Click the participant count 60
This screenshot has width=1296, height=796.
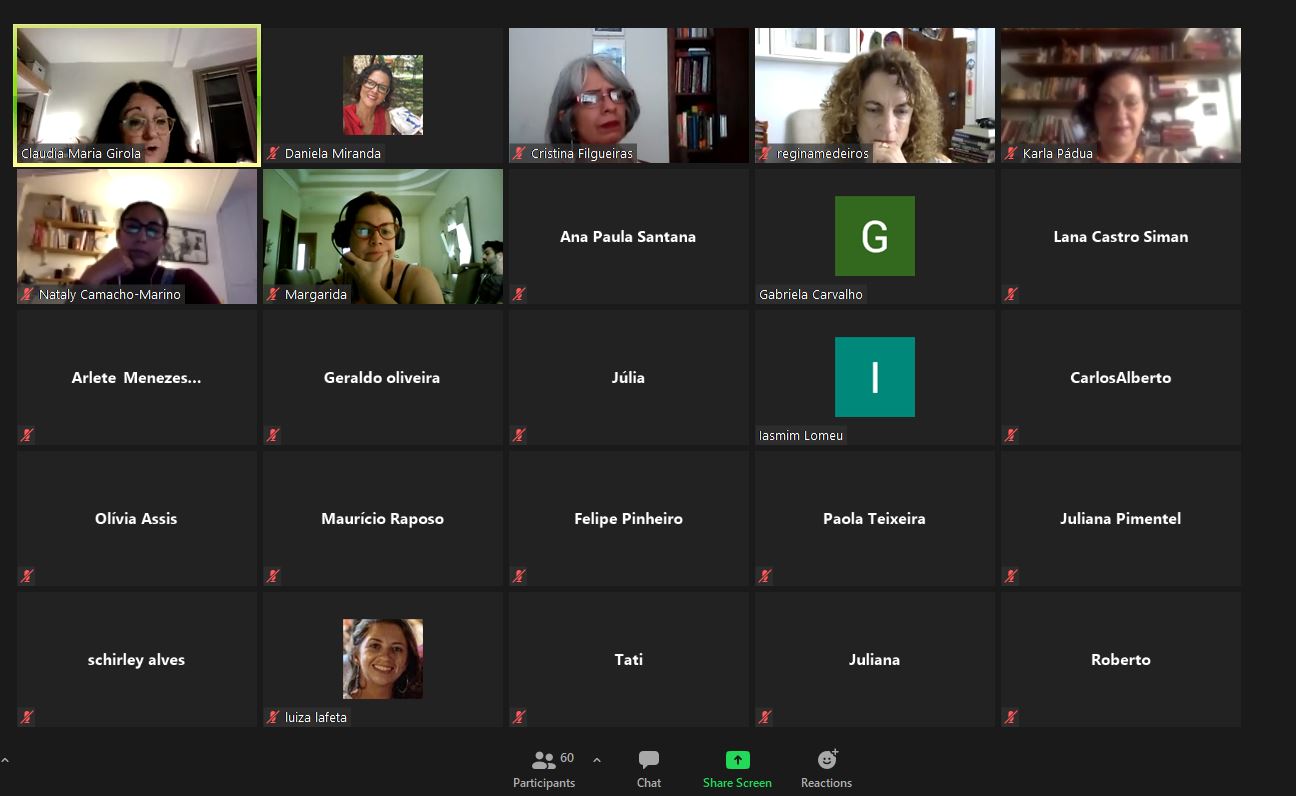pos(567,757)
